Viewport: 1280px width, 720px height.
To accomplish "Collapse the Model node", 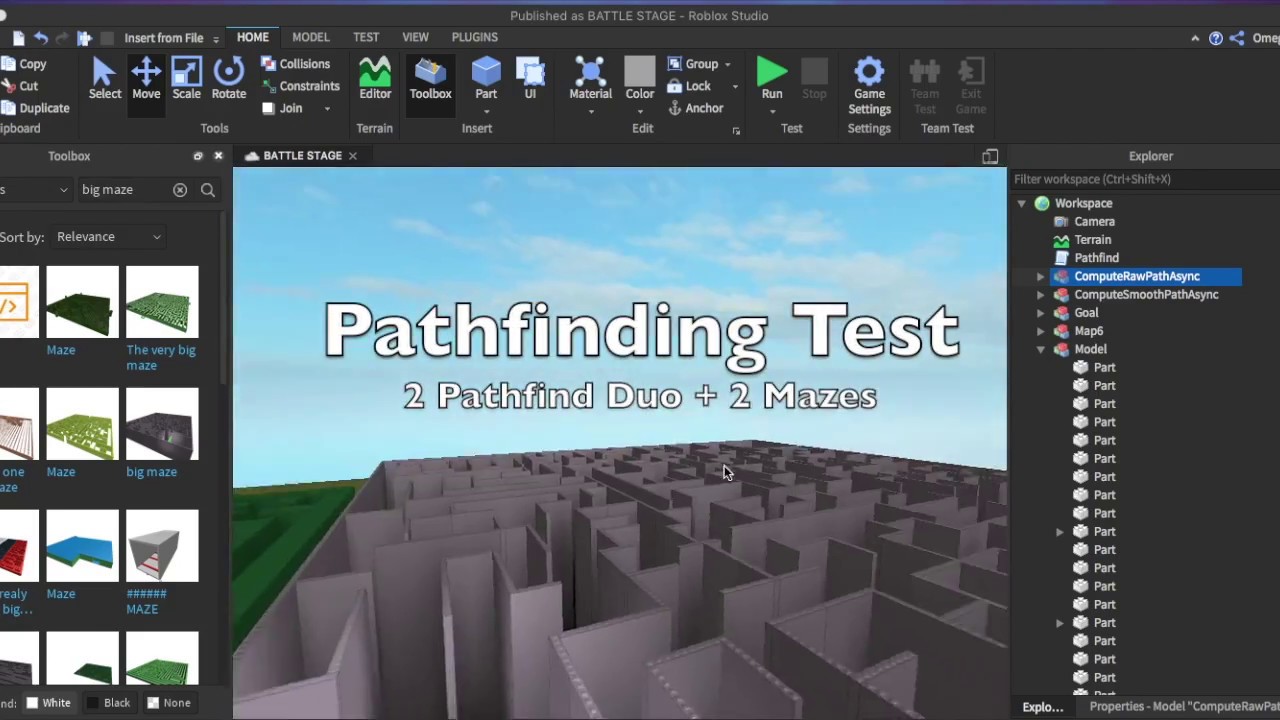I will 1040,349.
